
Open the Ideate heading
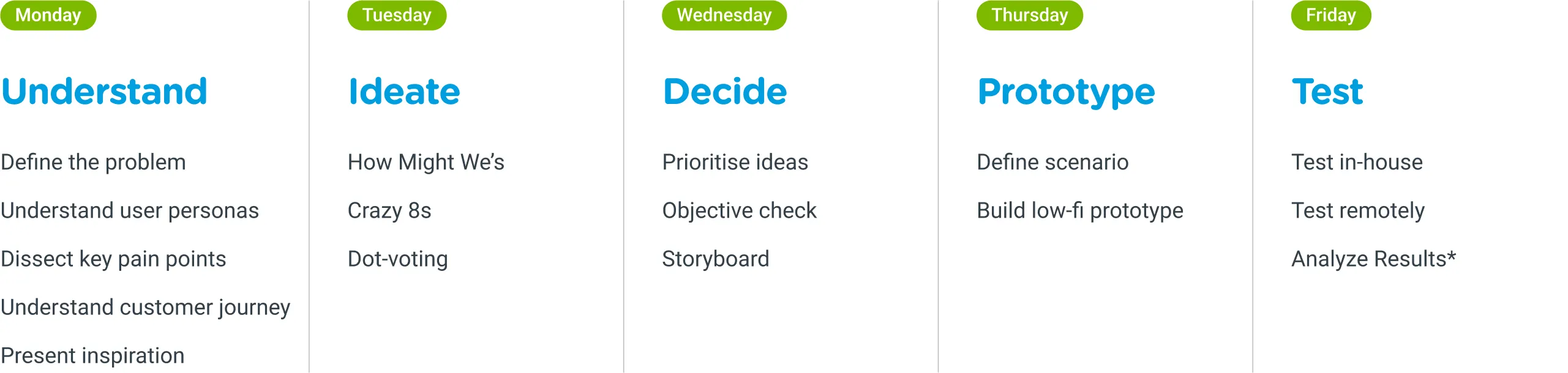404,92
